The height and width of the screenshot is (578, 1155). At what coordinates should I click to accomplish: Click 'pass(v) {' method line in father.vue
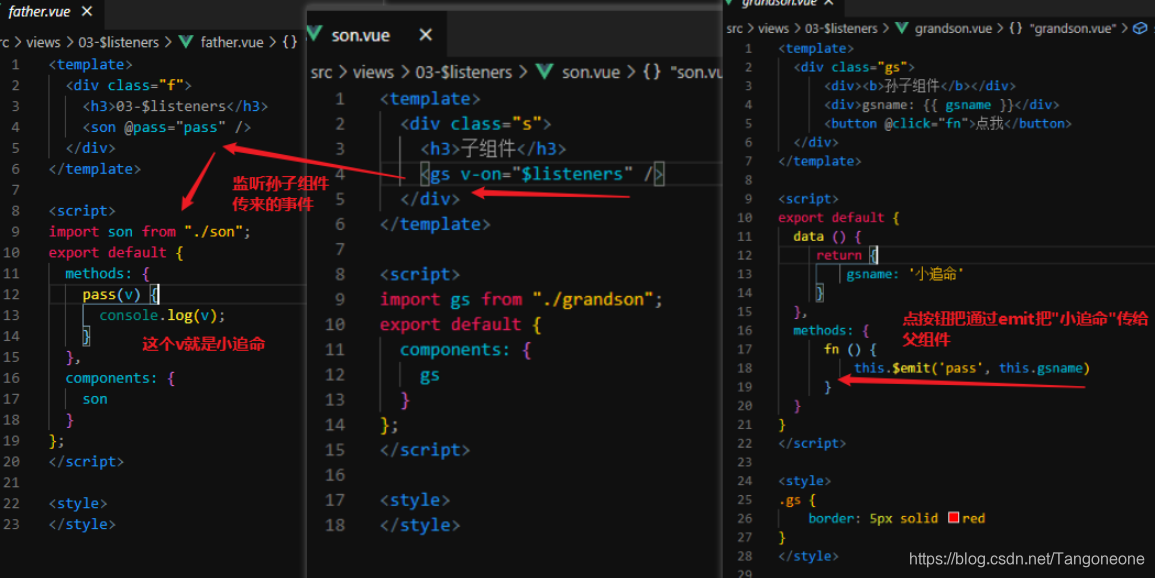pos(120,294)
